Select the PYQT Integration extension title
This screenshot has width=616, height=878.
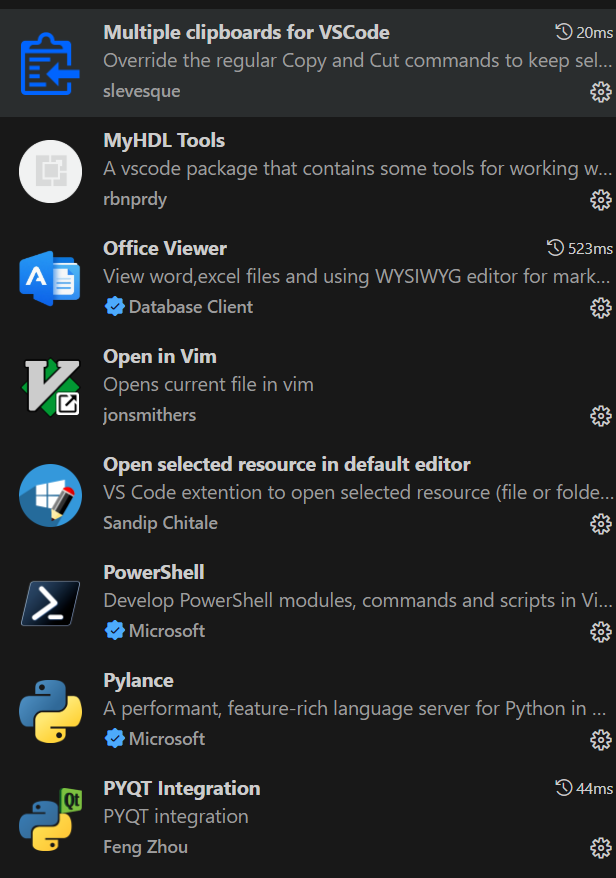182,788
